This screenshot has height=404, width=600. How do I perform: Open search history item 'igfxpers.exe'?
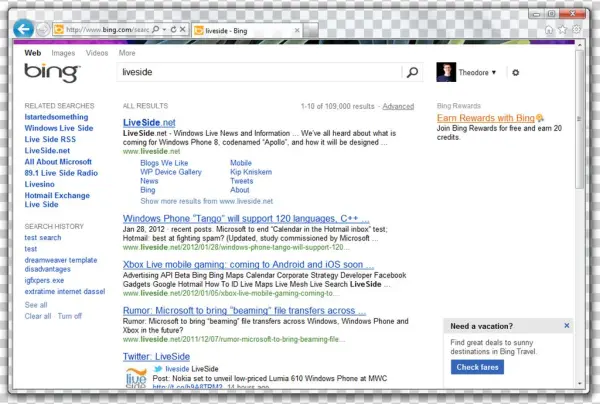(44, 280)
